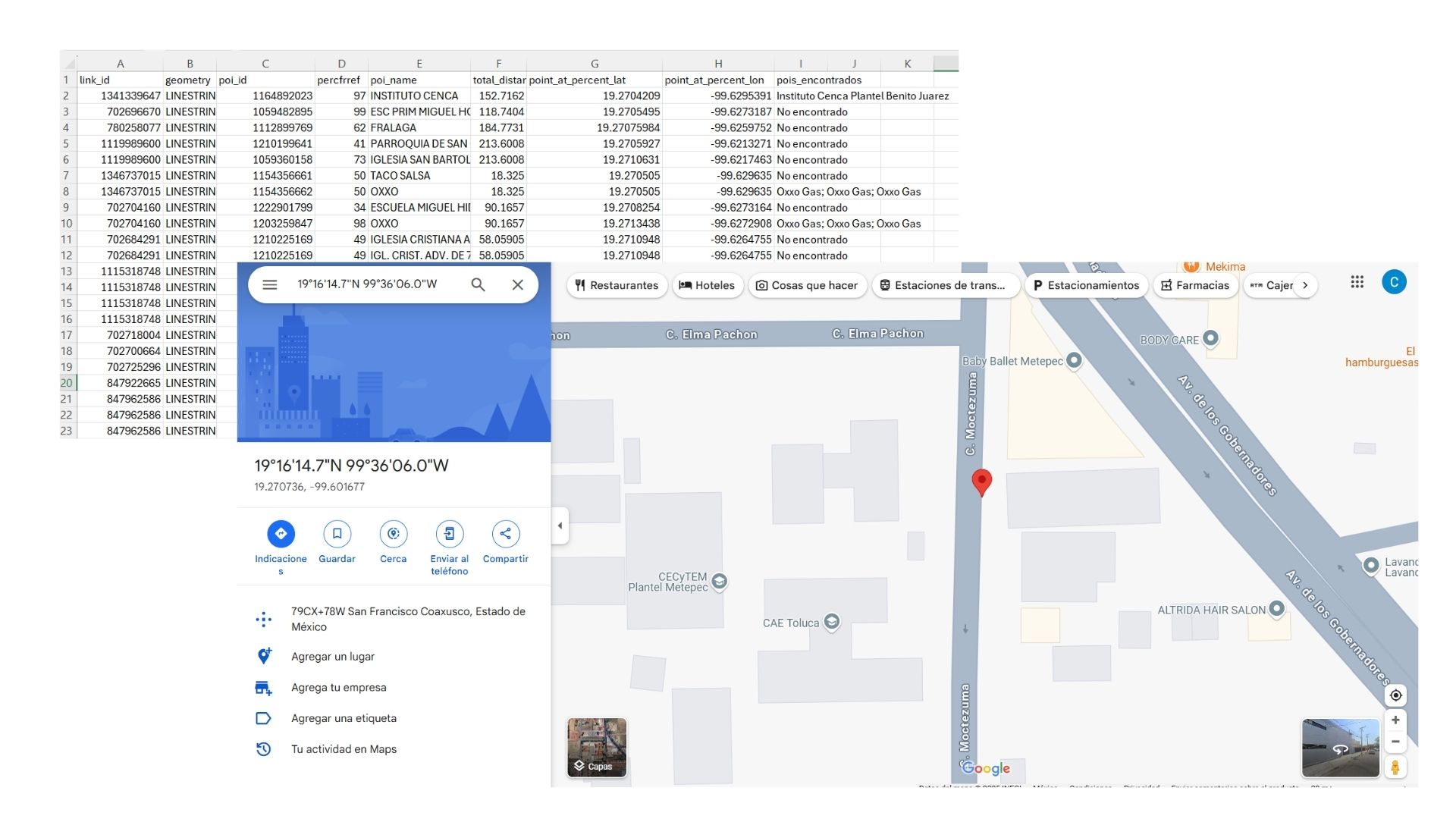Click the Guardar bookmark icon
1456x819 pixels.
tap(337, 534)
